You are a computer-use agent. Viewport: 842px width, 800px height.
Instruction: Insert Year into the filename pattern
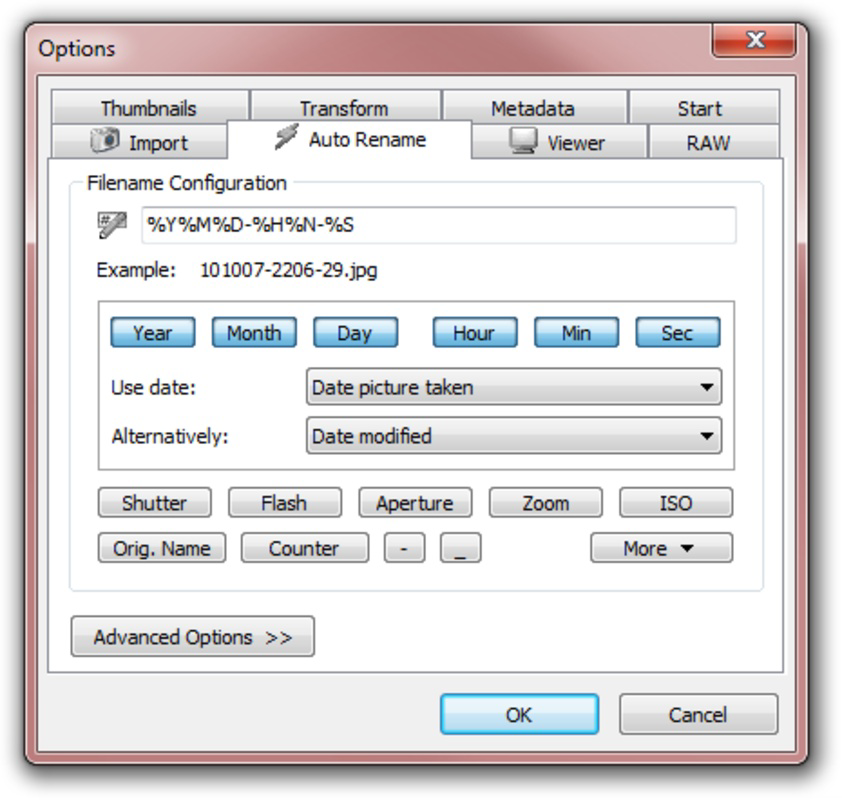pos(152,332)
